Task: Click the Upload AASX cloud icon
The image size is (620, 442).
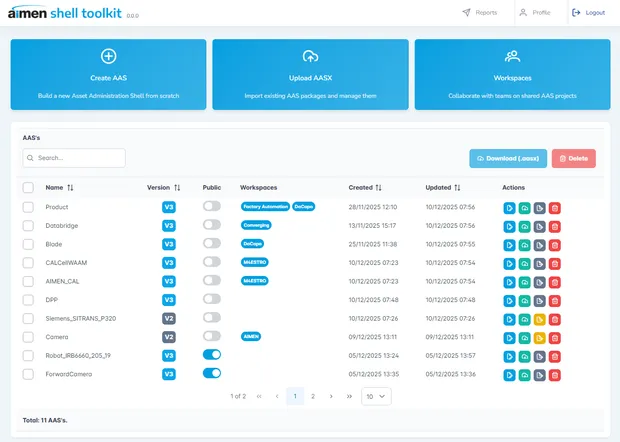Action: click(310, 57)
